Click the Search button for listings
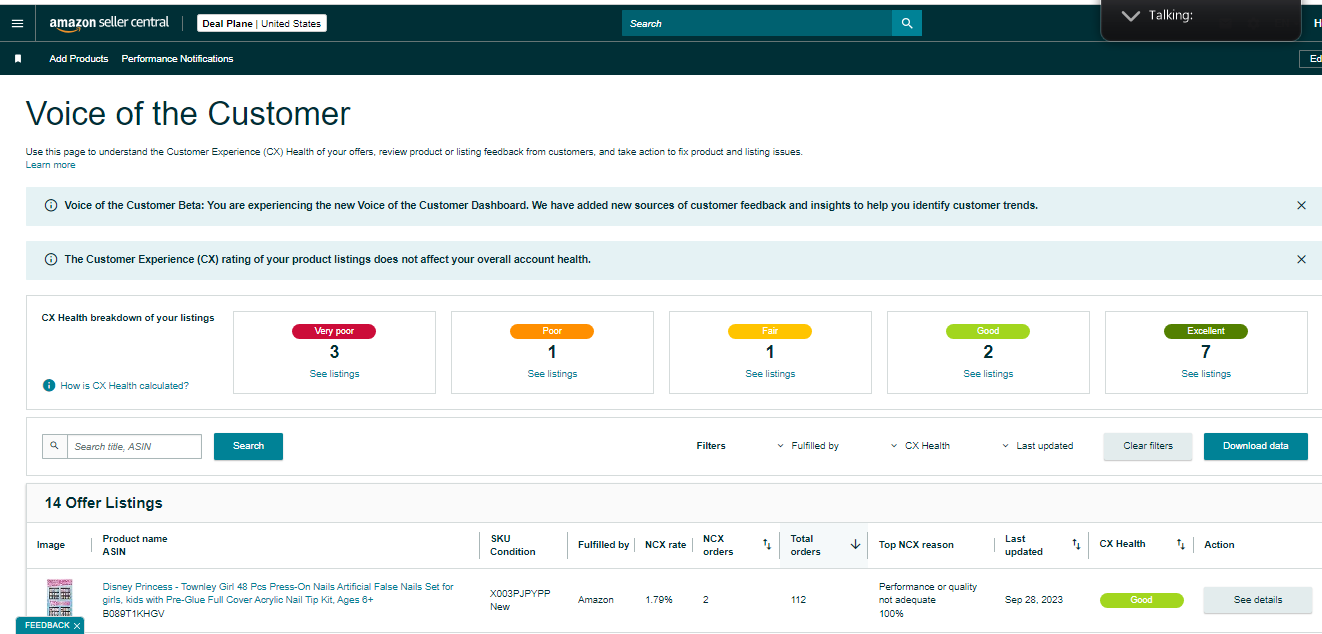 (x=248, y=446)
